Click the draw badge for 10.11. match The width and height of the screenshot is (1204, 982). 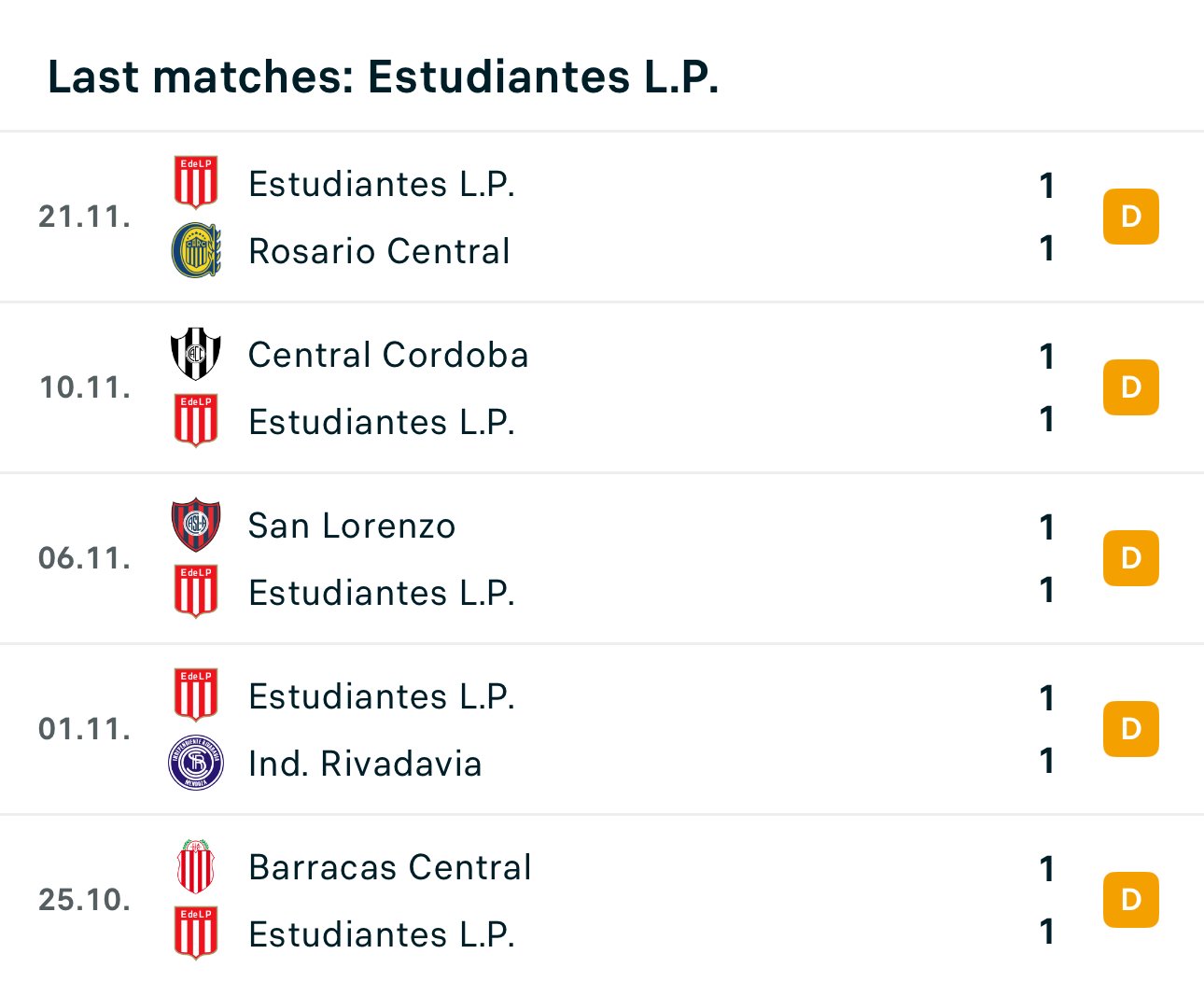click(1130, 387)
